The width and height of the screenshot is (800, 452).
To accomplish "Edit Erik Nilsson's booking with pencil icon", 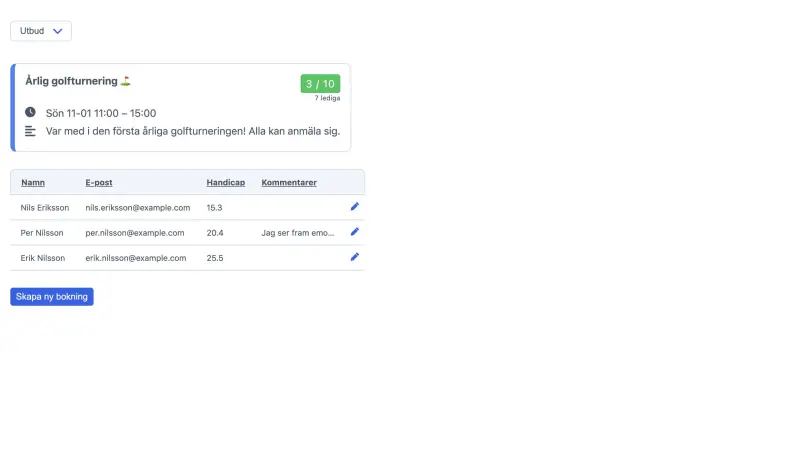I will 355,257.
